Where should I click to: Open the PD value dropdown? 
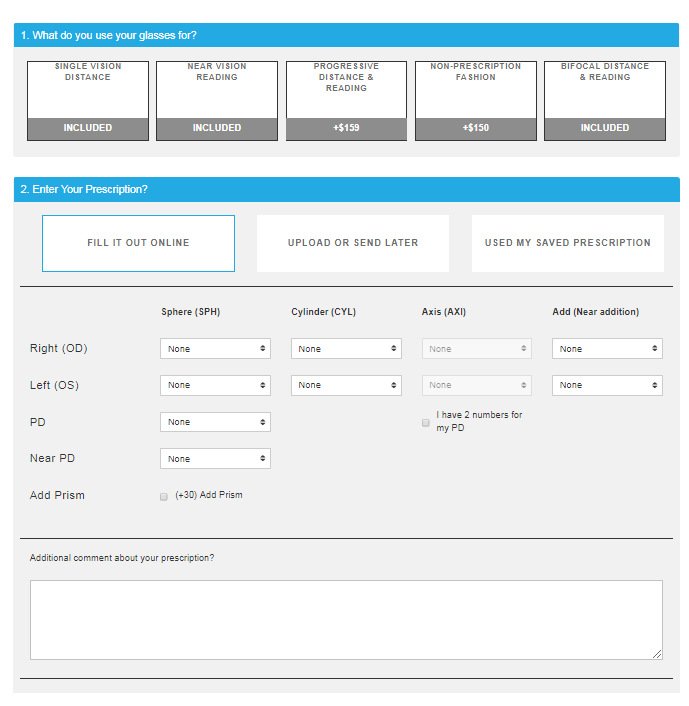pos(215,422)
